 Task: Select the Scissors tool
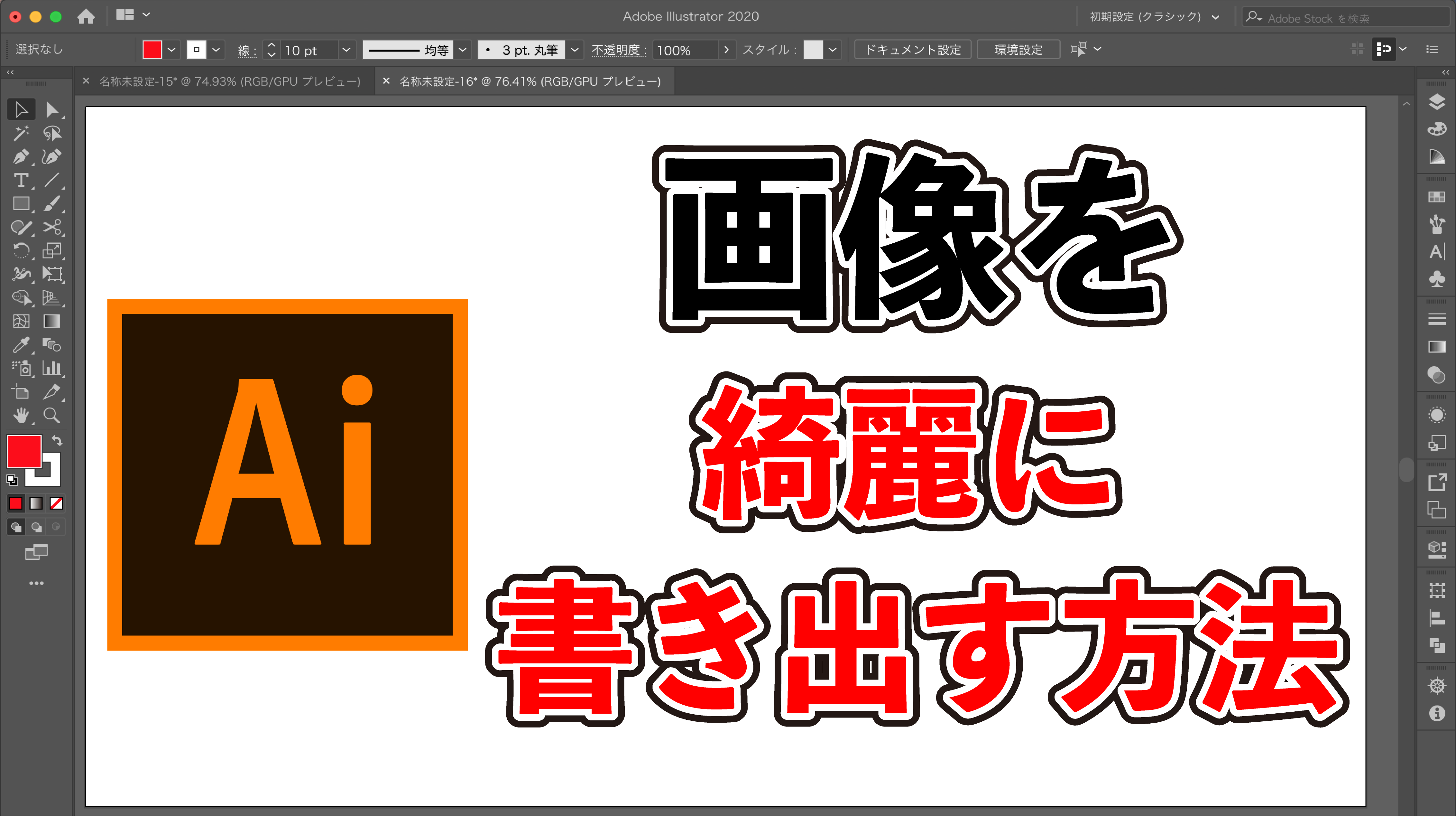click(52, 227)
